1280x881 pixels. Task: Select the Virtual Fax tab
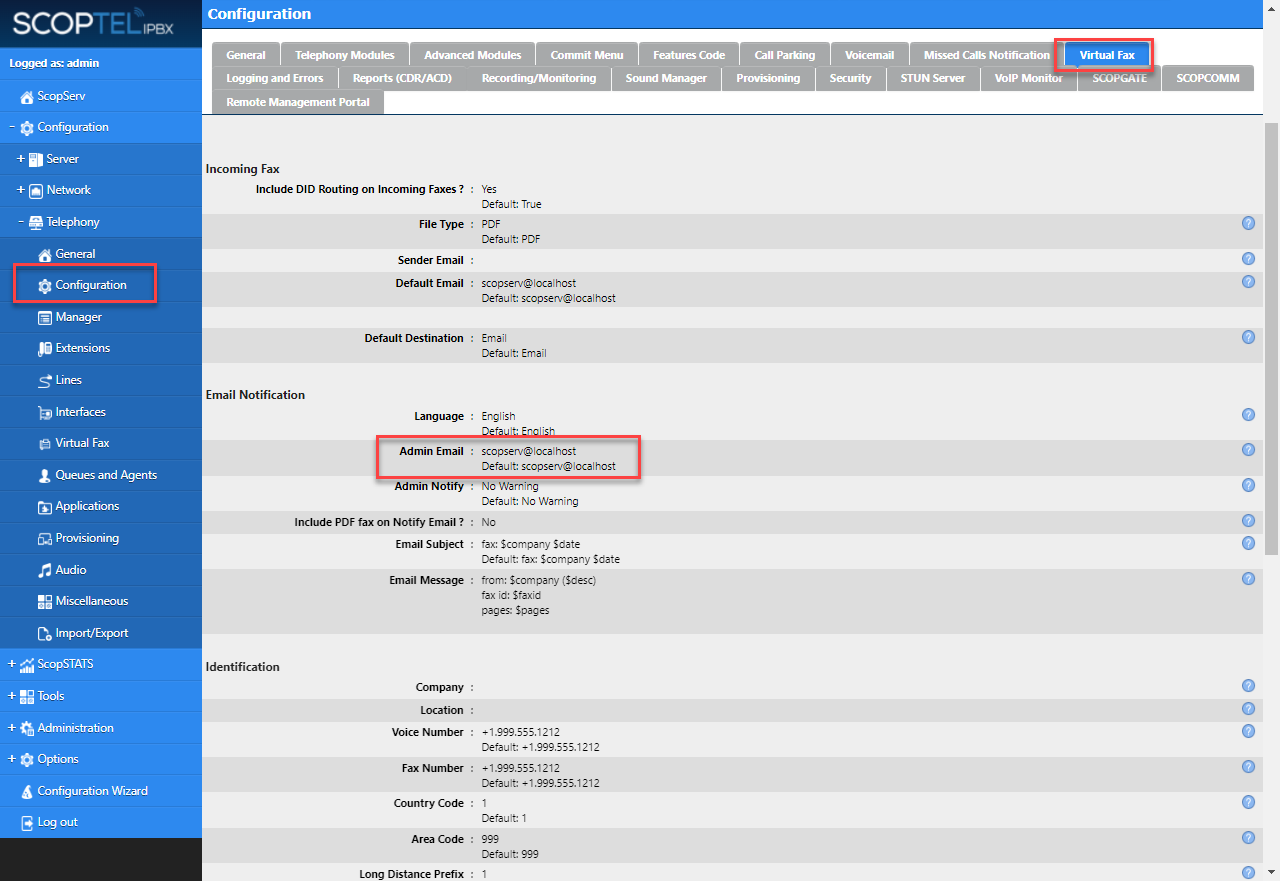tap(1107, 55)
